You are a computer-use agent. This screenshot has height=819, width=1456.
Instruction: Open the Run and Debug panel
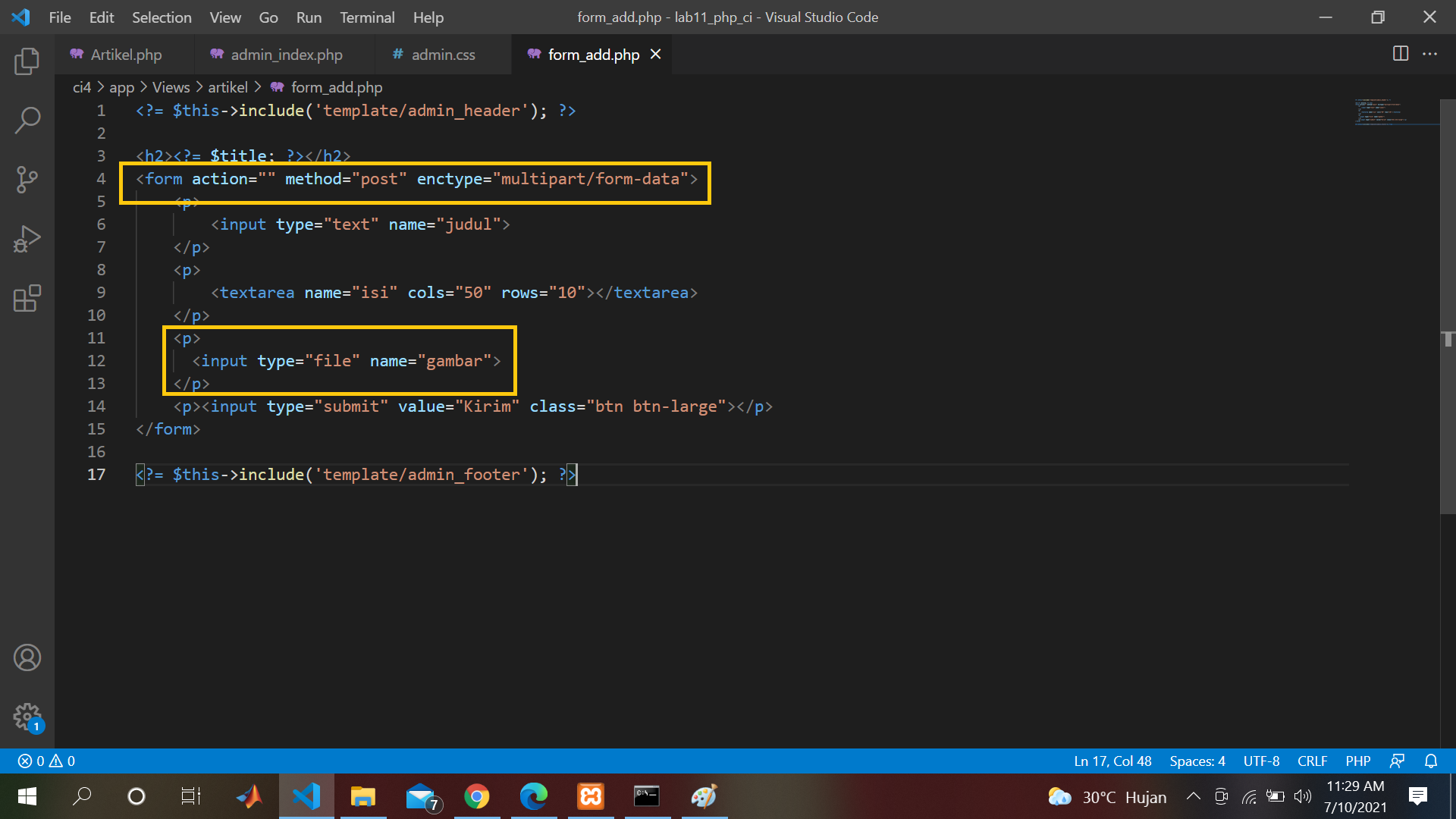pyautogui.click(x=27, y=238)
